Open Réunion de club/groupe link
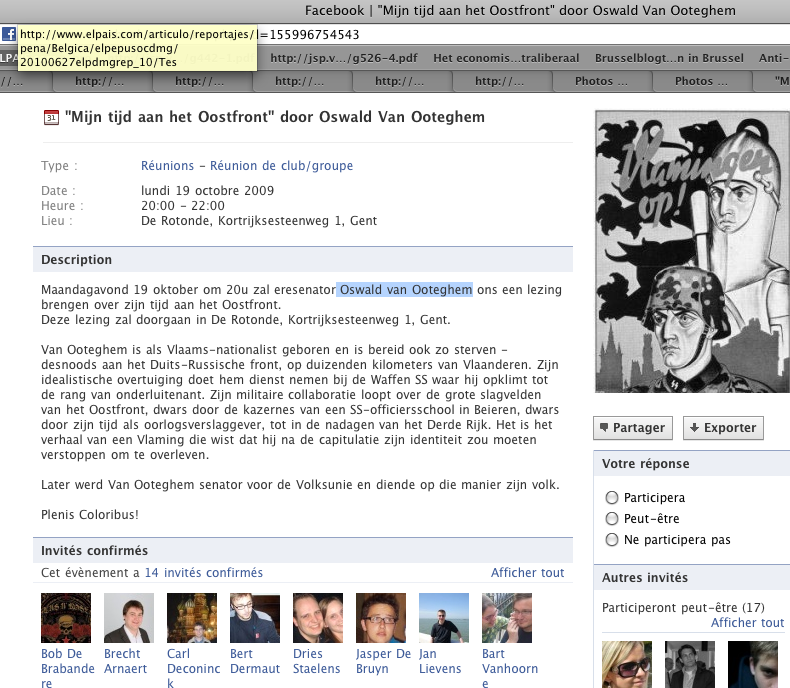 281,166
